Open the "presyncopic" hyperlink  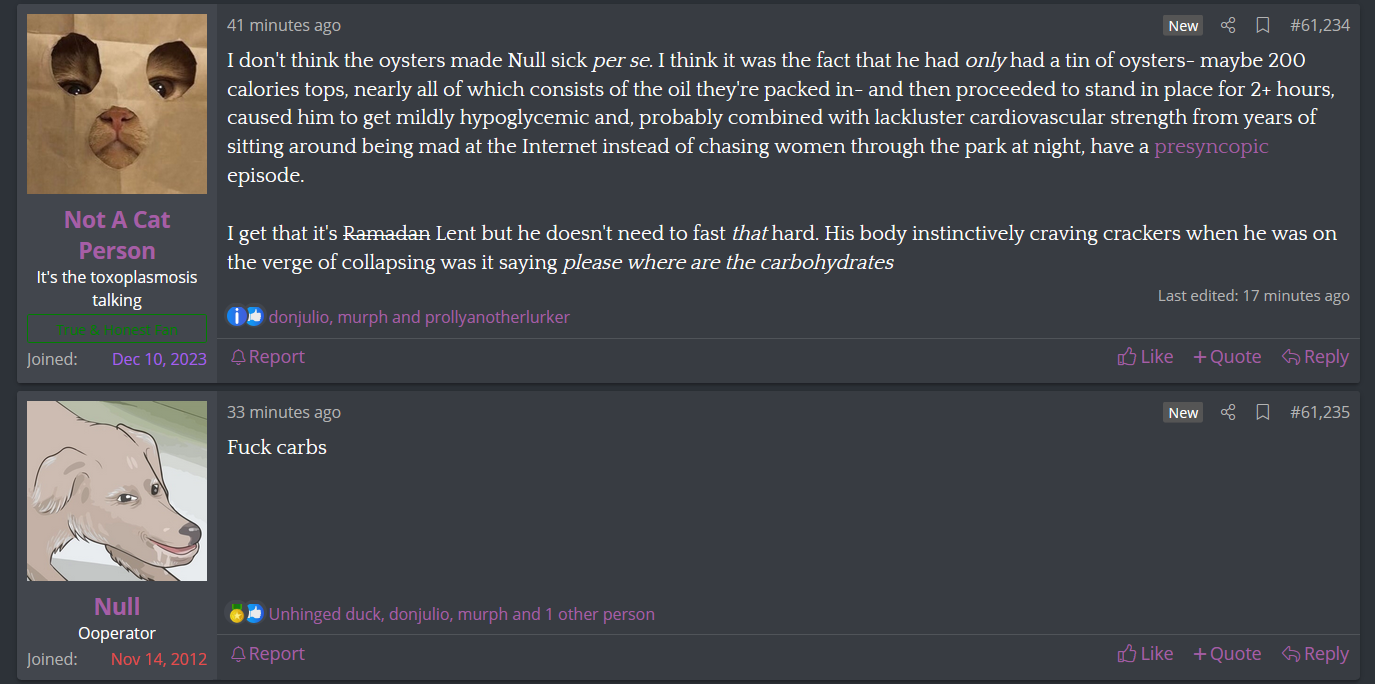click(1211, 147)
